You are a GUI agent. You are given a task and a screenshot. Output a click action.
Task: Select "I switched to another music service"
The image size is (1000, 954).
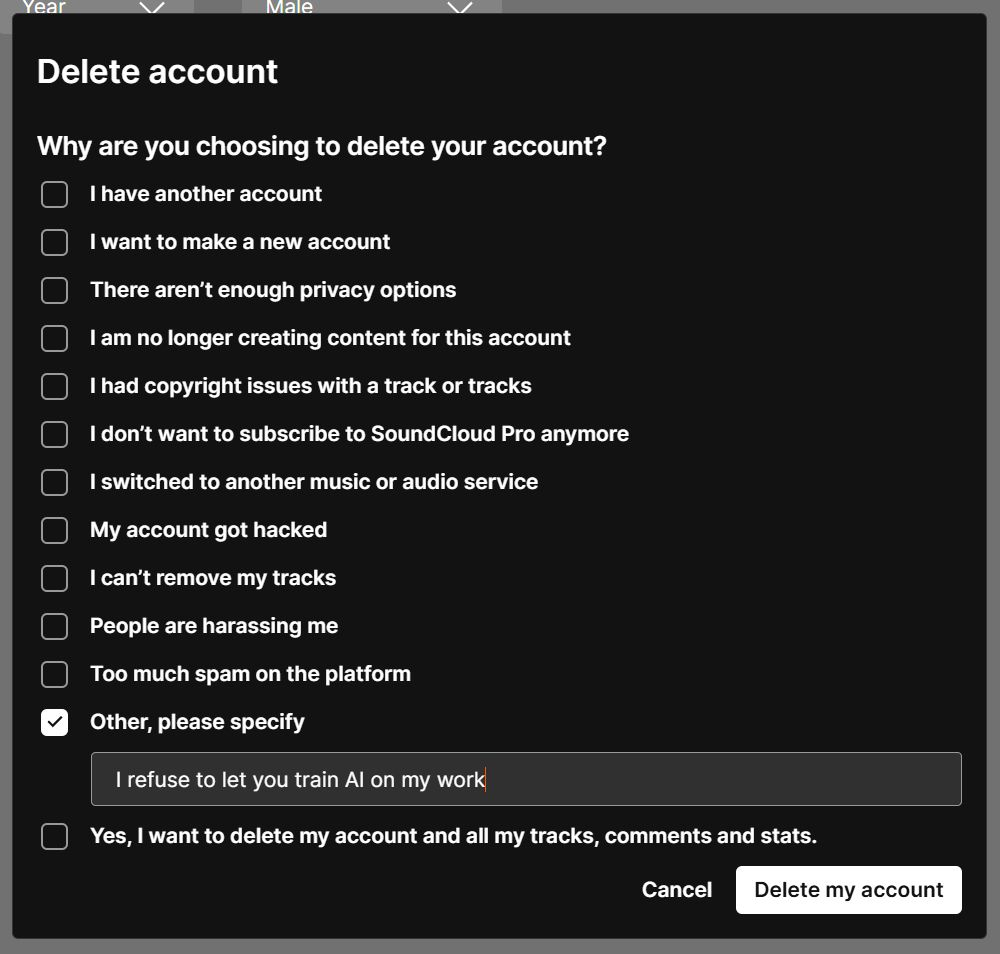point(54,482)
